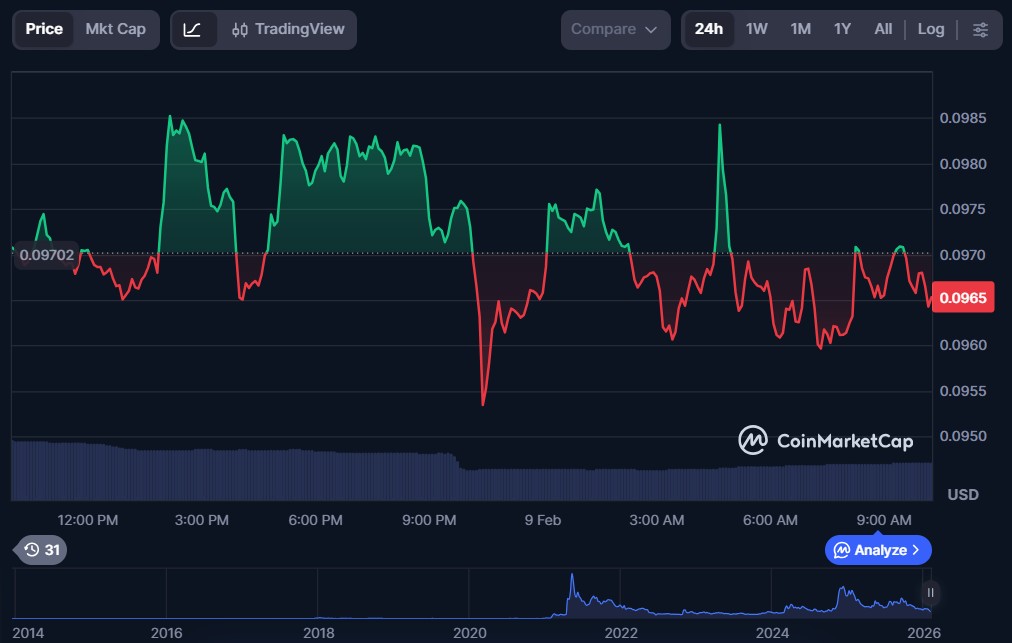
Task: Open chart settings sliders icon
Action: [x=980, y=29]
